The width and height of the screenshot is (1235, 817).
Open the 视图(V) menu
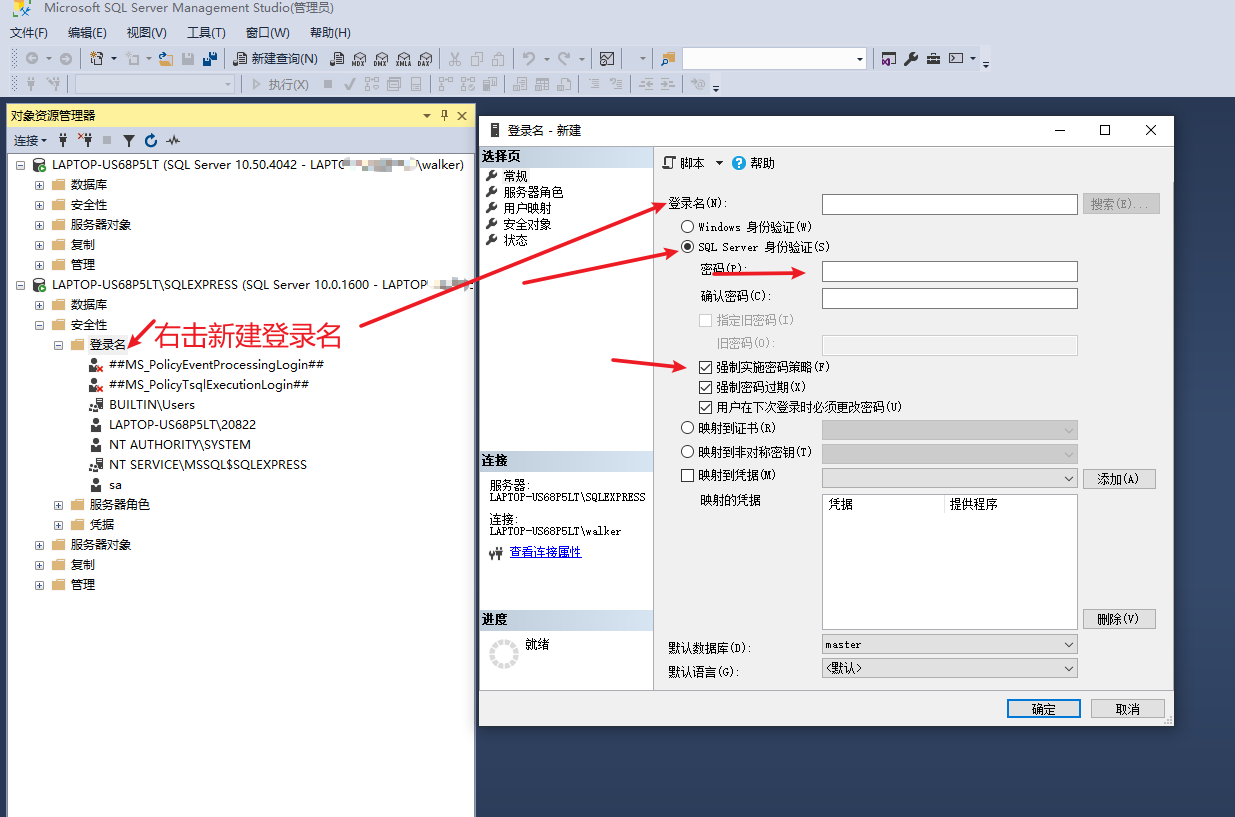(x=146, y=33)
